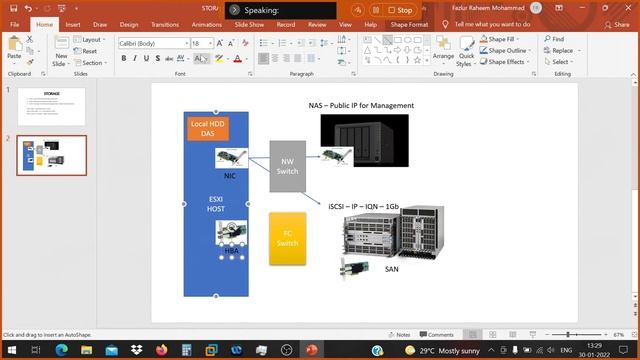Increase the font size
Screen dimensions: 640x360
tap(220, 43)
